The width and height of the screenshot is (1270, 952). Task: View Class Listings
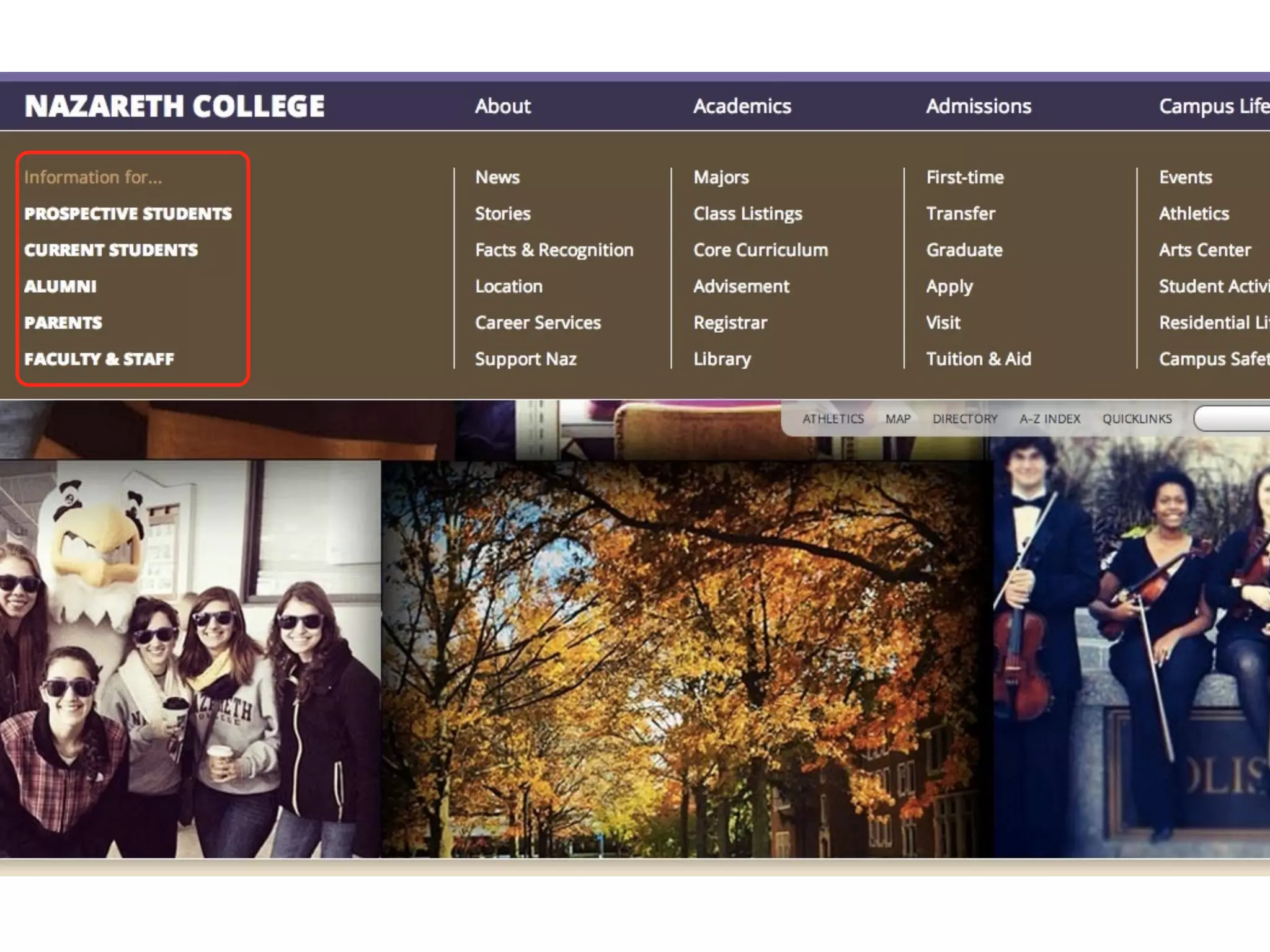tap(747, 214)
